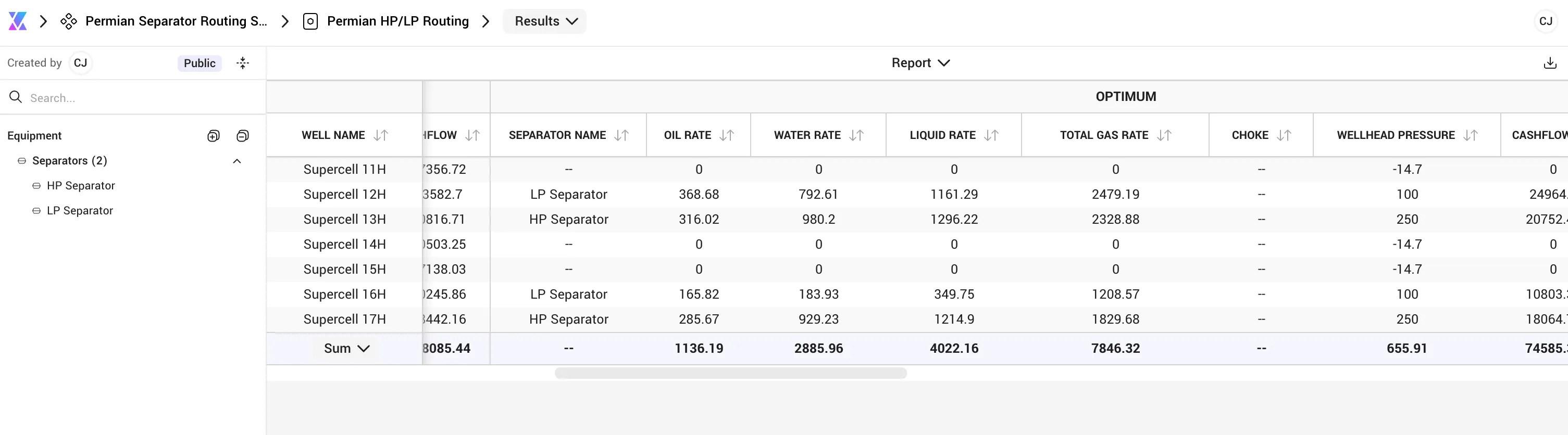Click the app logo icon
The height and width of the screenshot is (435, 1568).
tap(18, 21)
